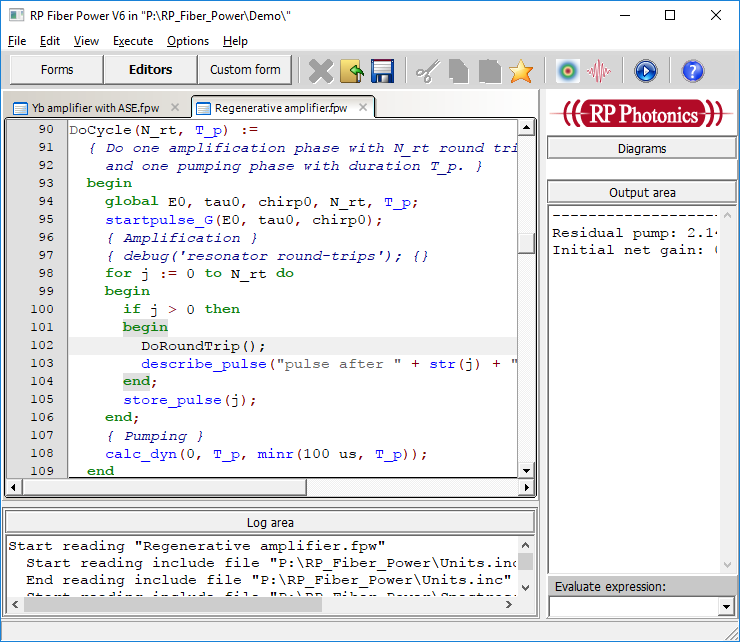Click the log area scroll right arrow
The width and height of the screenshot is (740, 642).
pyautogui.click(x=509, y=604)
